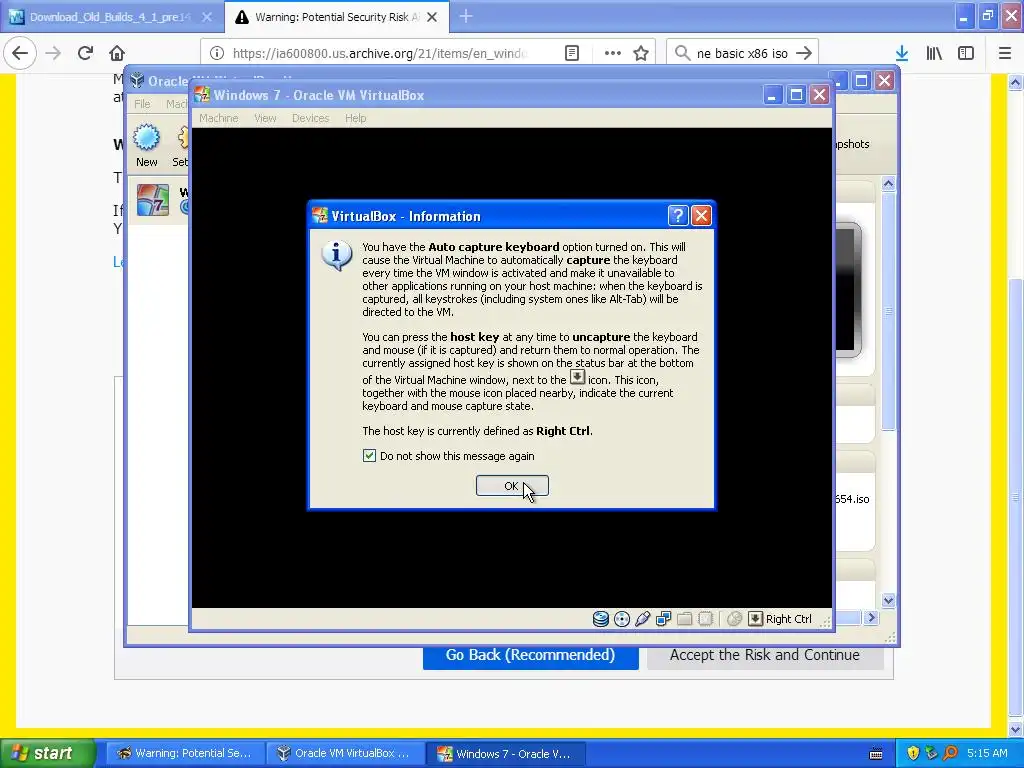
Task: Open Firefox Library icon
Action: click(934, 53)
